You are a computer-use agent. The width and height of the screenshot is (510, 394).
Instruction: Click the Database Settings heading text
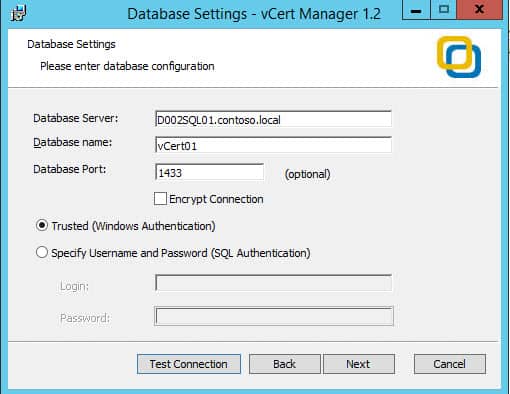pos(71,44)
